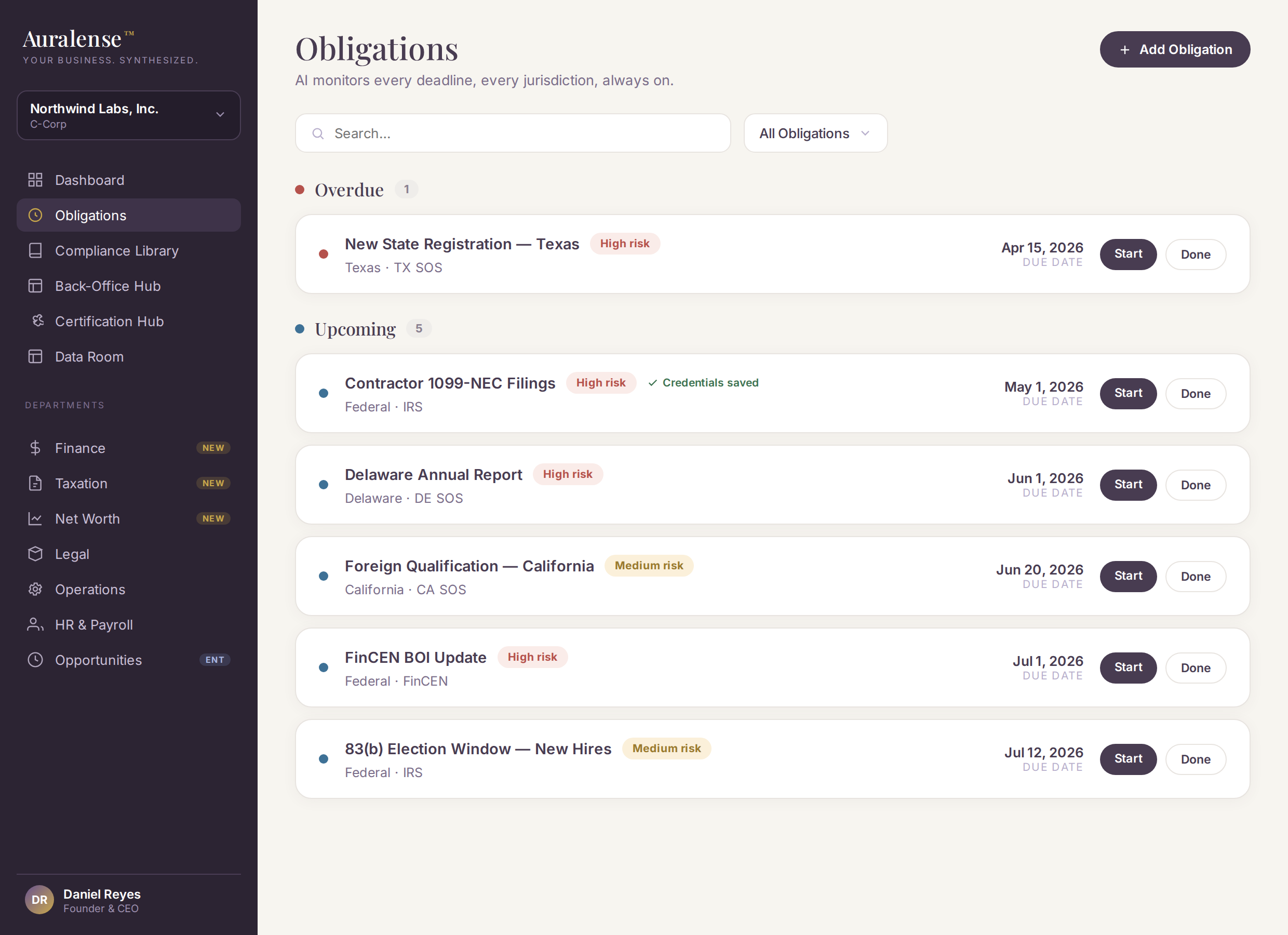This screenshot has height=935, width=1288.
Task: Open the Taxation department
Action: (x=129, y=484)
